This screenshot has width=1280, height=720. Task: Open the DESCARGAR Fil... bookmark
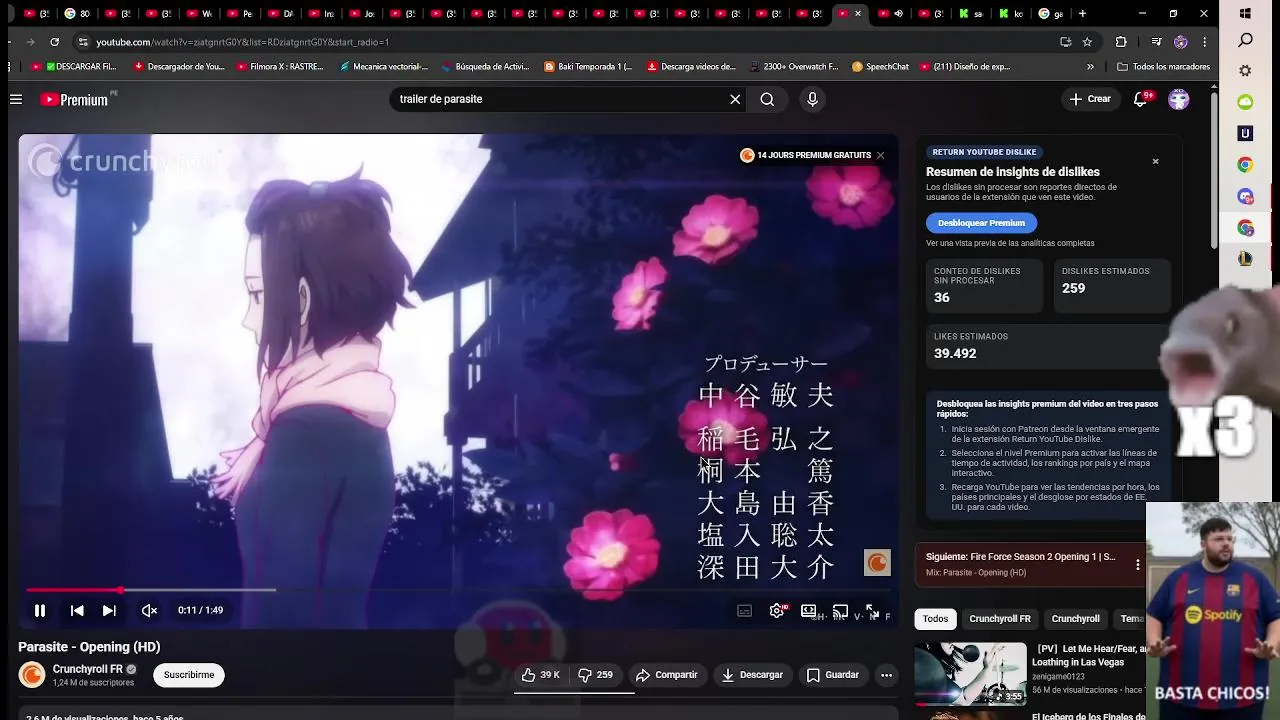click(x=74, y=67)
